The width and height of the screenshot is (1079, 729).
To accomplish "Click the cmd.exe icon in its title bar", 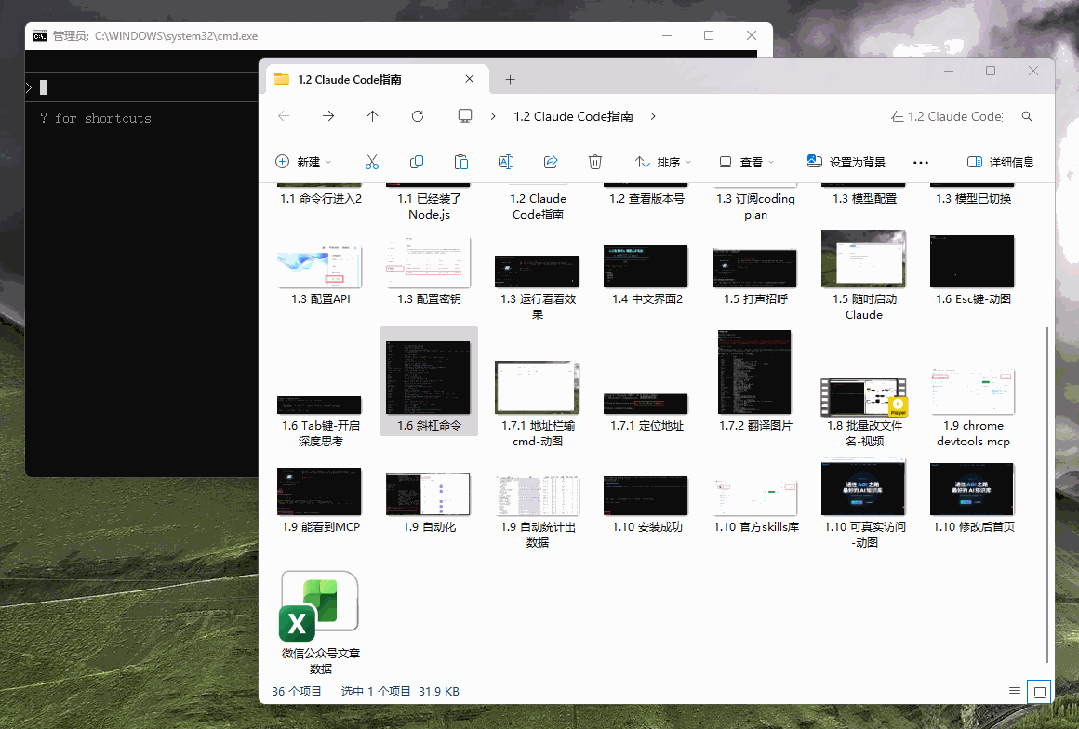I will [40, 36].
